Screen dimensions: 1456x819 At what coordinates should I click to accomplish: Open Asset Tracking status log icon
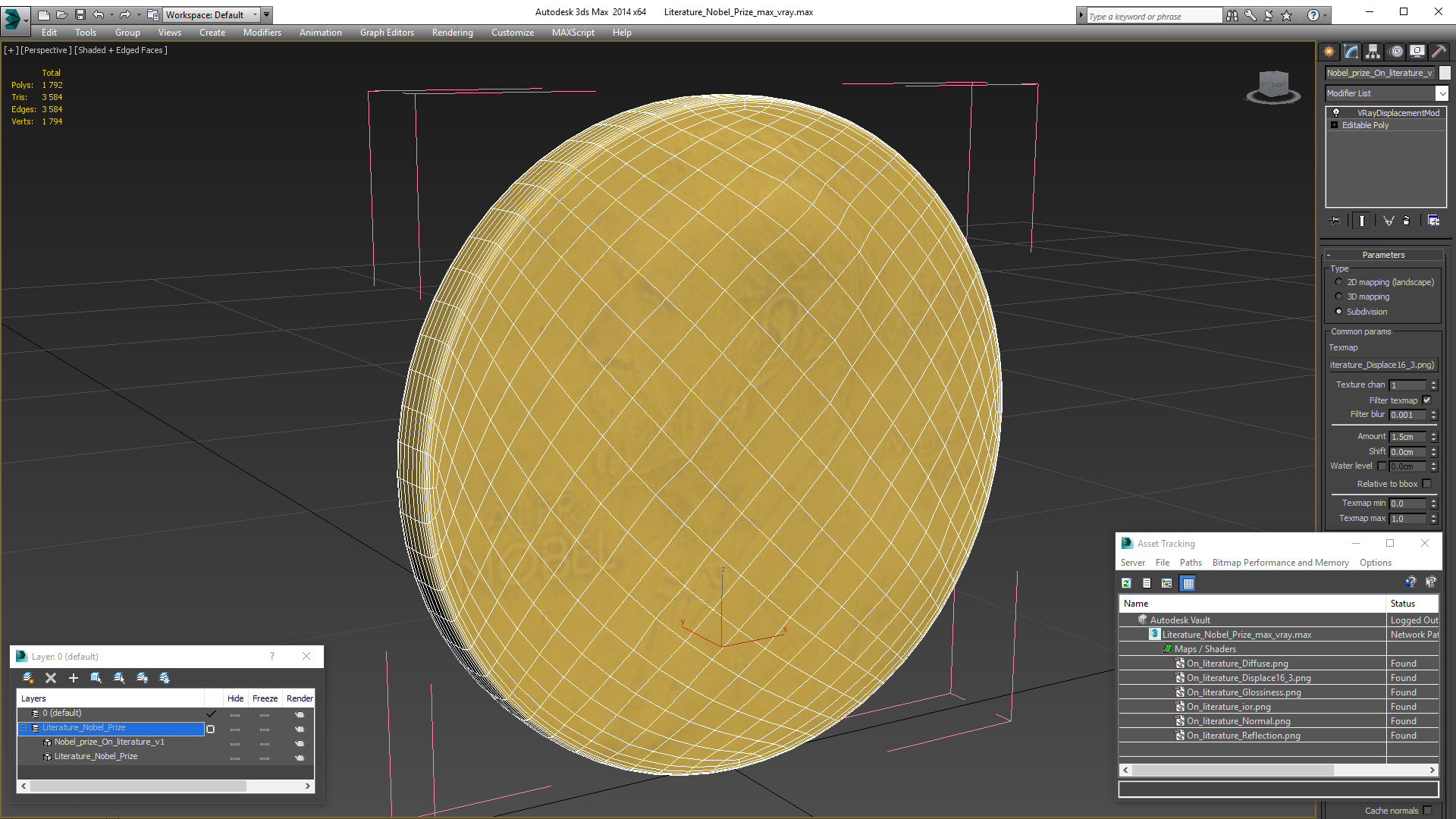pyautogui.click(x=1147, y=583)
